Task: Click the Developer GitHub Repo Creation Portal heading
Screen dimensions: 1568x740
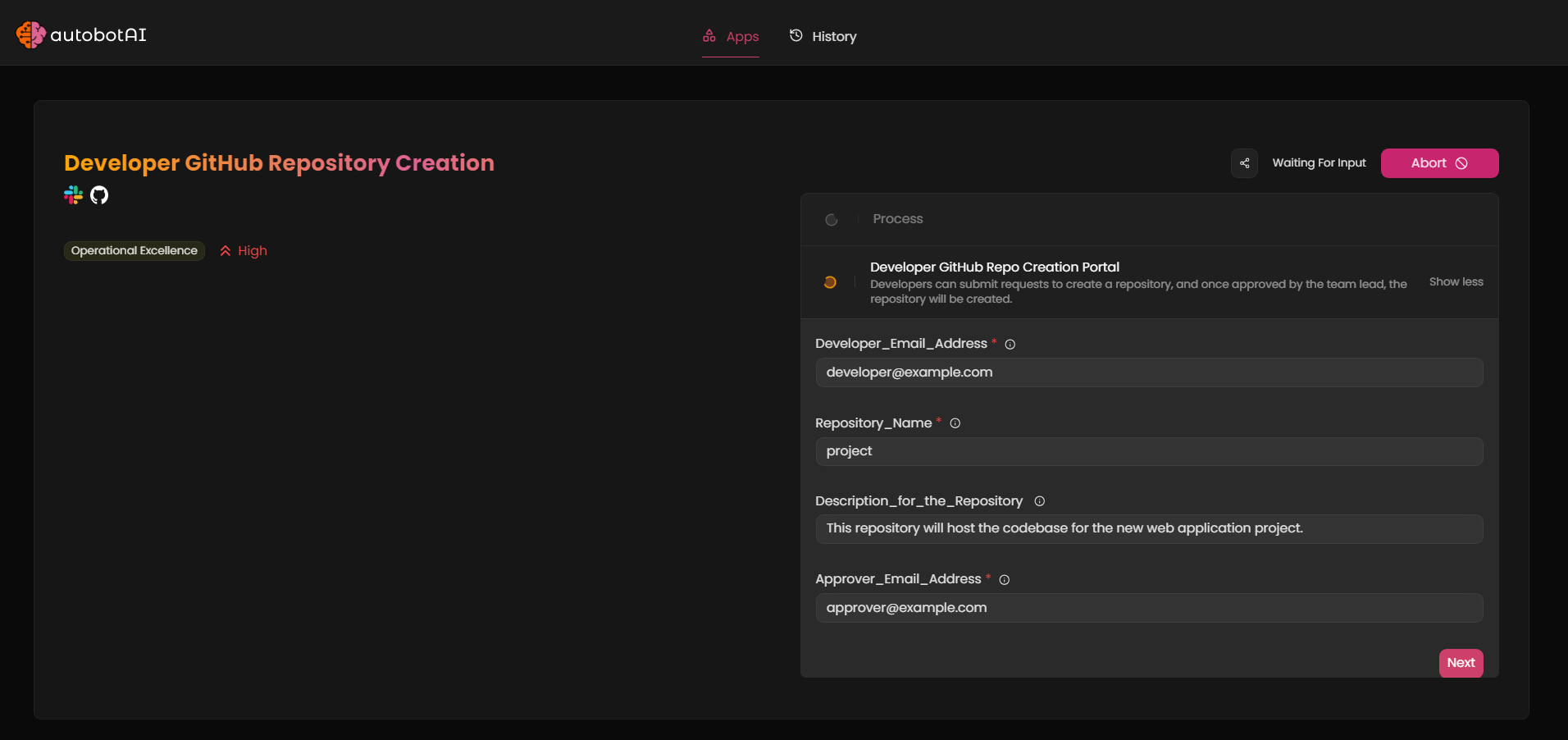Action: (995, 267)
